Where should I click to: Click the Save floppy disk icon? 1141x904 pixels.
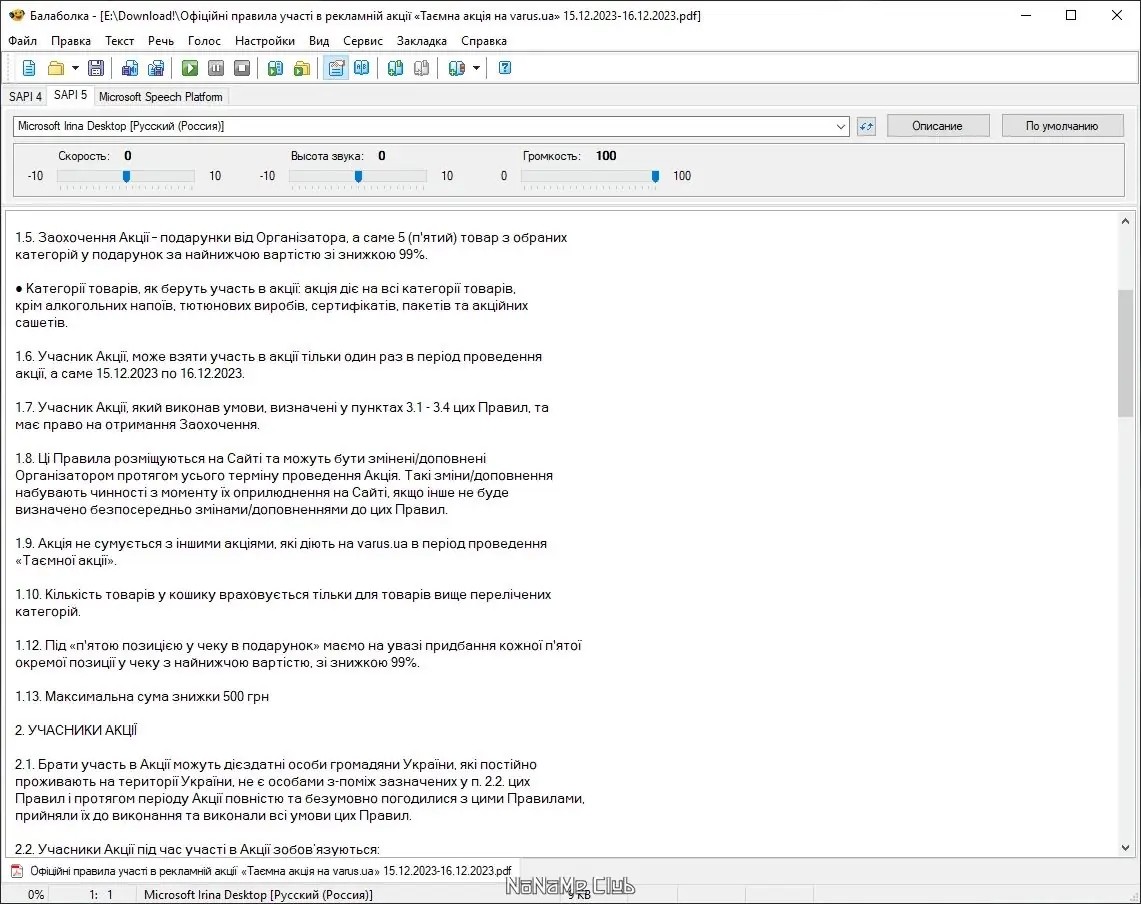pos(95,68)
